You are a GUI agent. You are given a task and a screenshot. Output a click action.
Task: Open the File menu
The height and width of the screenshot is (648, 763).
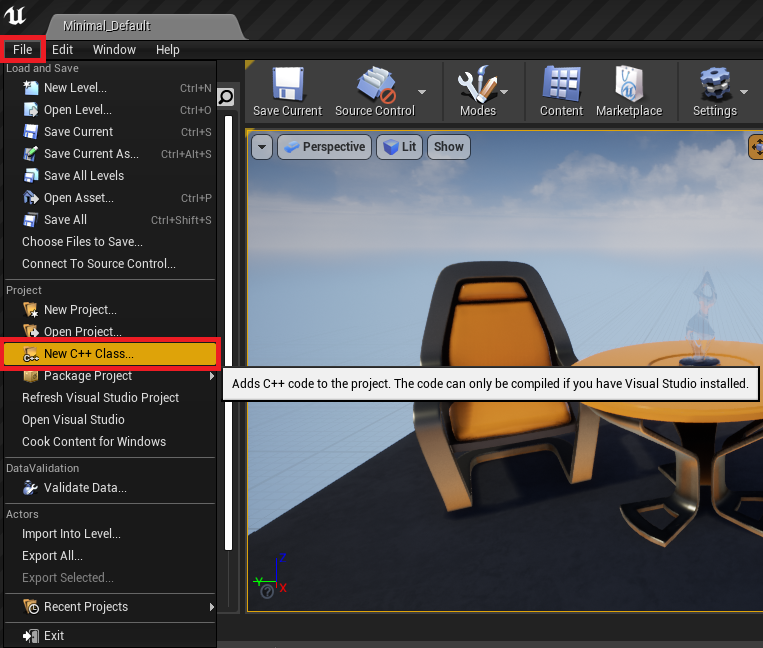tap(22, 50)
